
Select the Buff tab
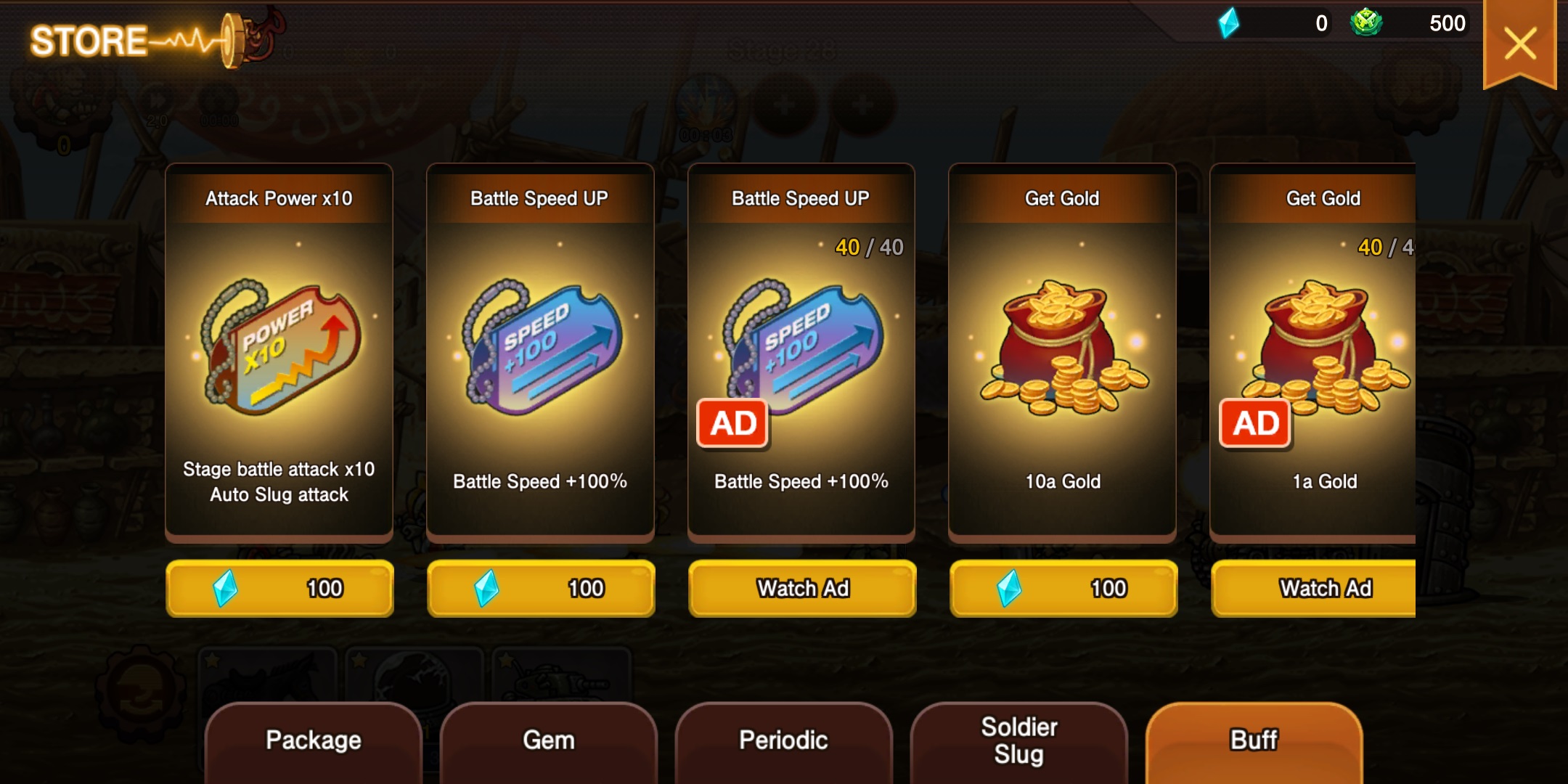click(x=1254, y=742)
